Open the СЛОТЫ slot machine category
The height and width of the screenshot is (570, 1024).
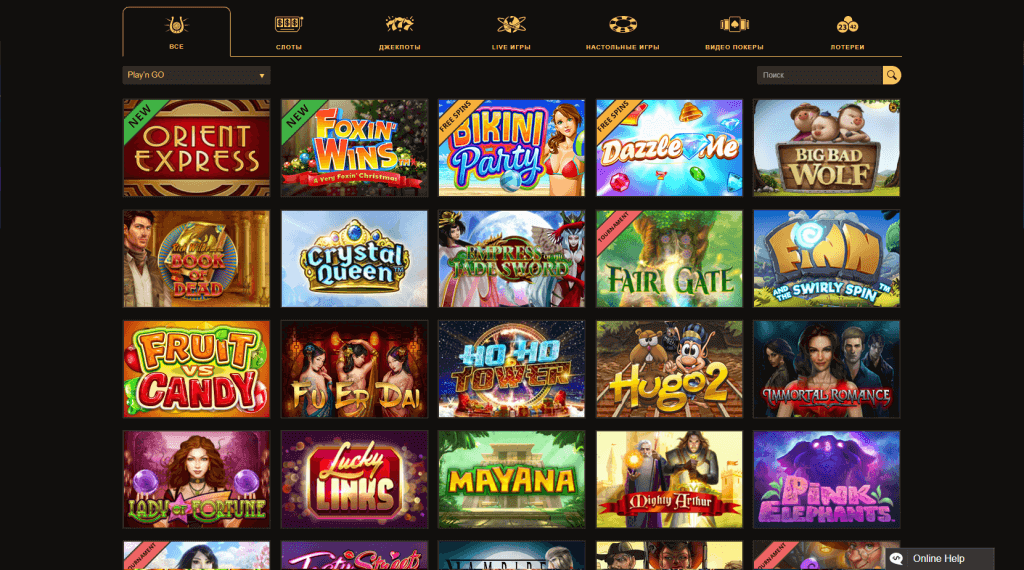point(289,25)
